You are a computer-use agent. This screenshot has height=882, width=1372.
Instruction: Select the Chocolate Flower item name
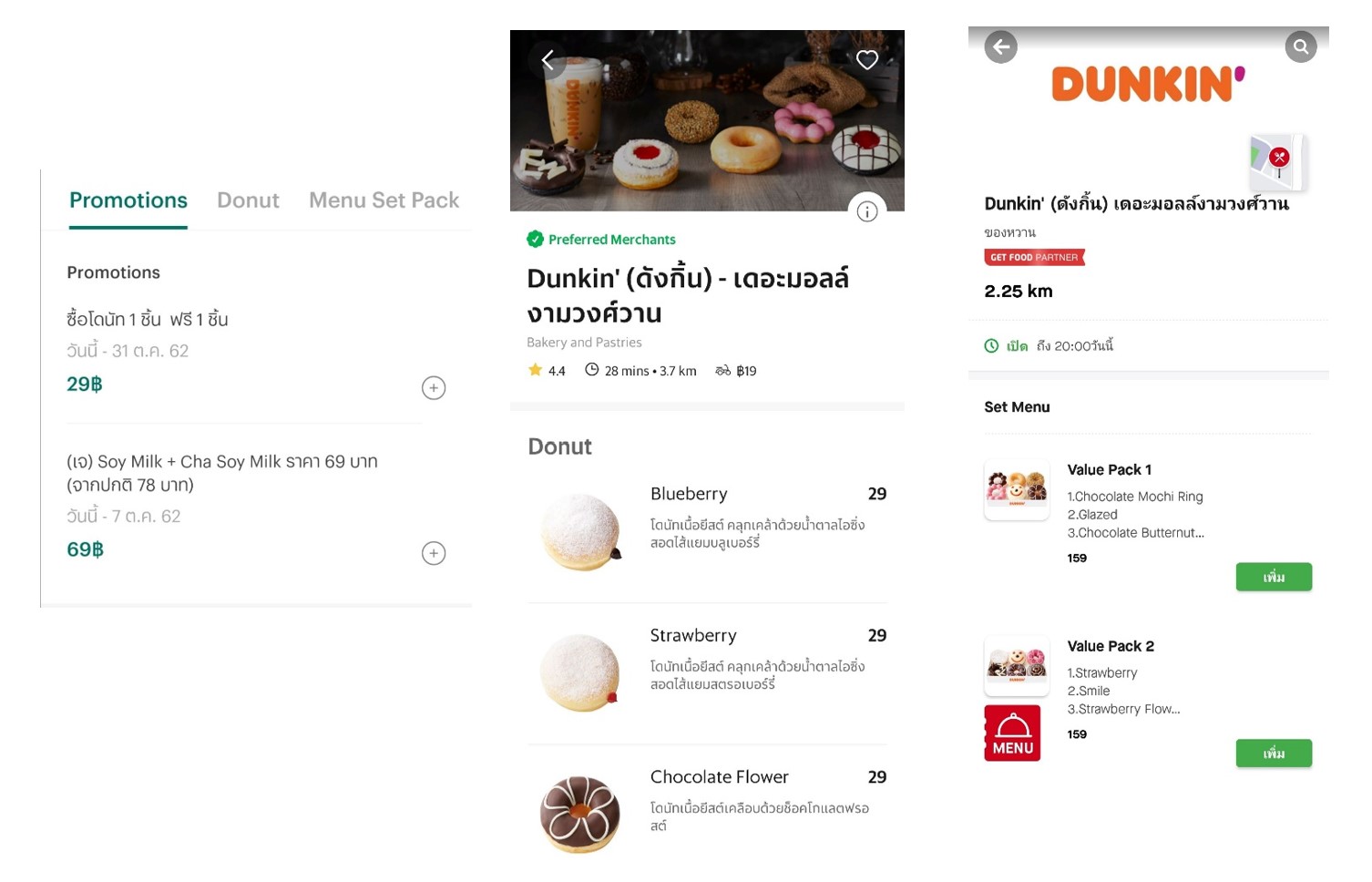pos(720,777)
